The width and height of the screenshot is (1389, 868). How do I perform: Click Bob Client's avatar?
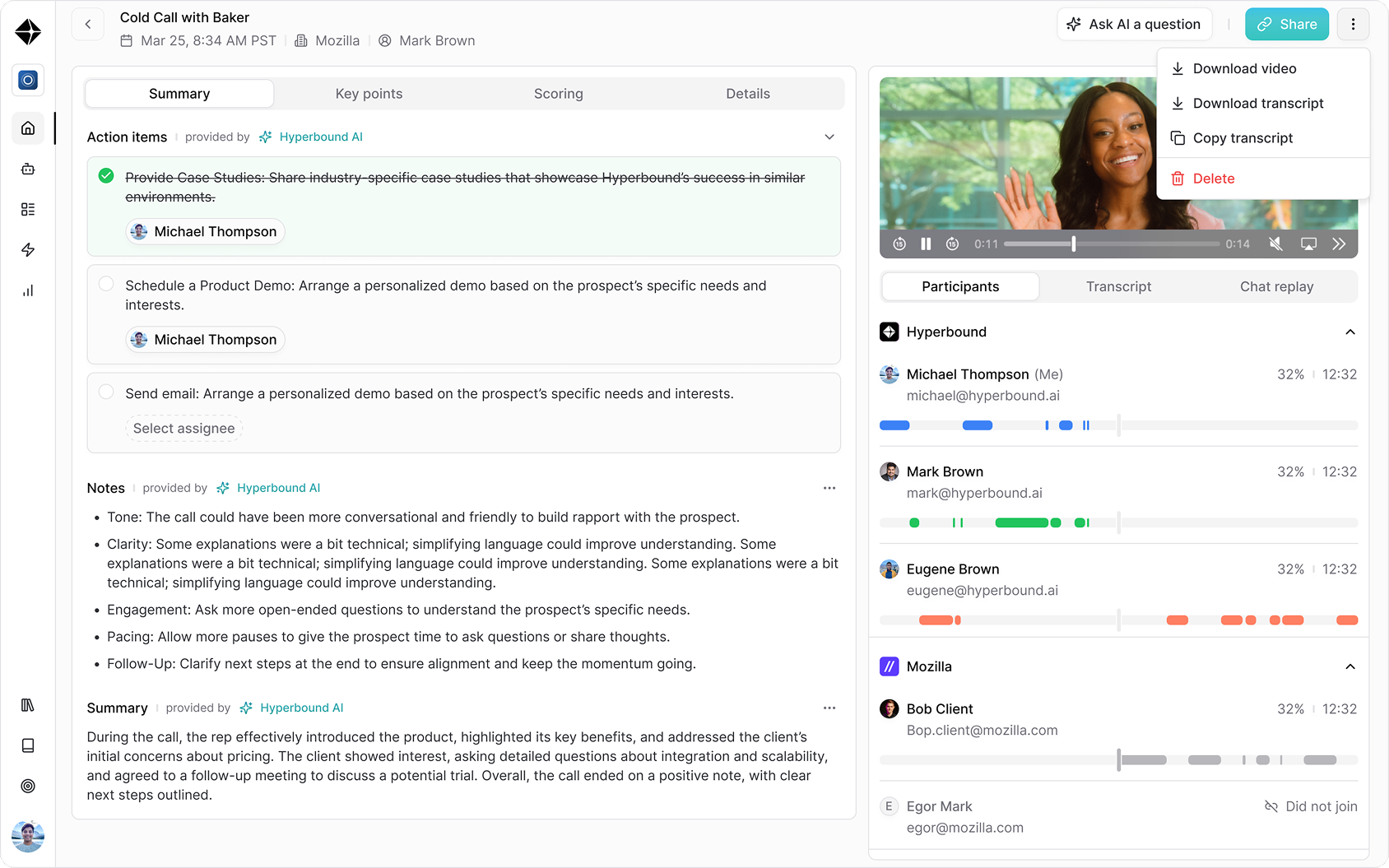(890, 709)
